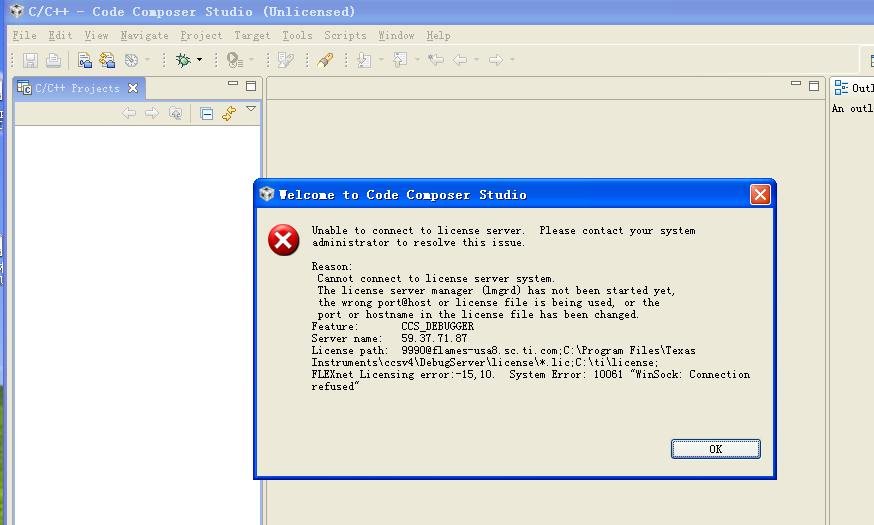Click the main window title bar cube icon

point(17,11)
